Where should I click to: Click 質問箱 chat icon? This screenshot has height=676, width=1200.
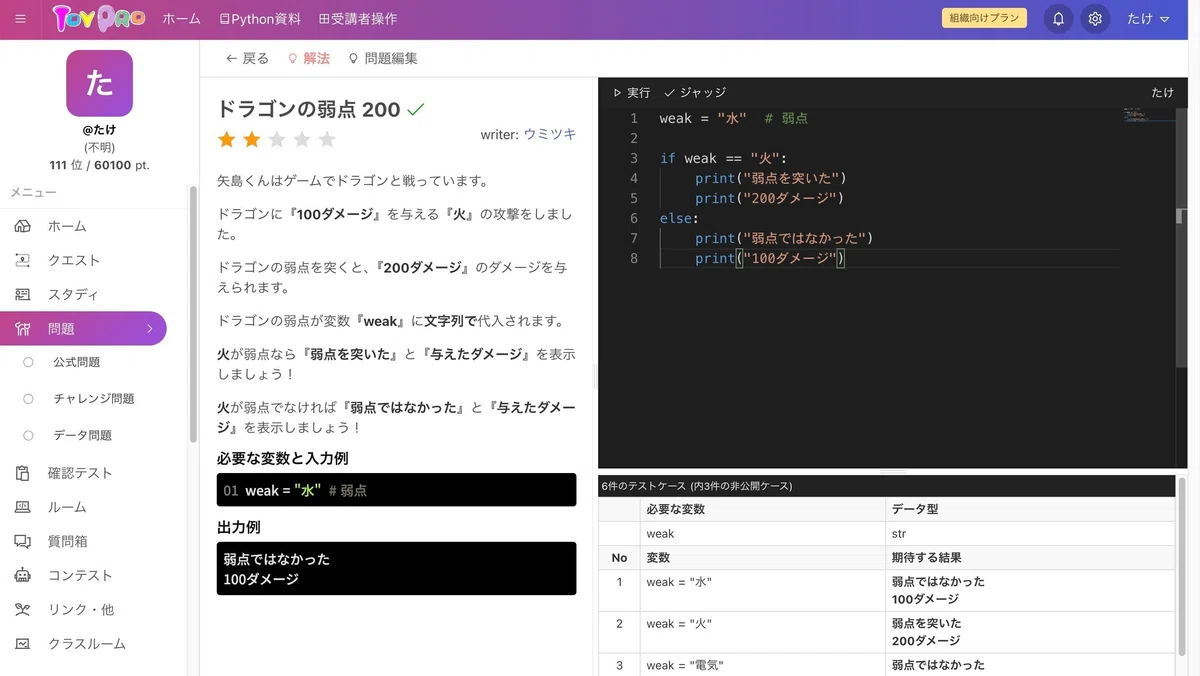click(x=22, y=541)
